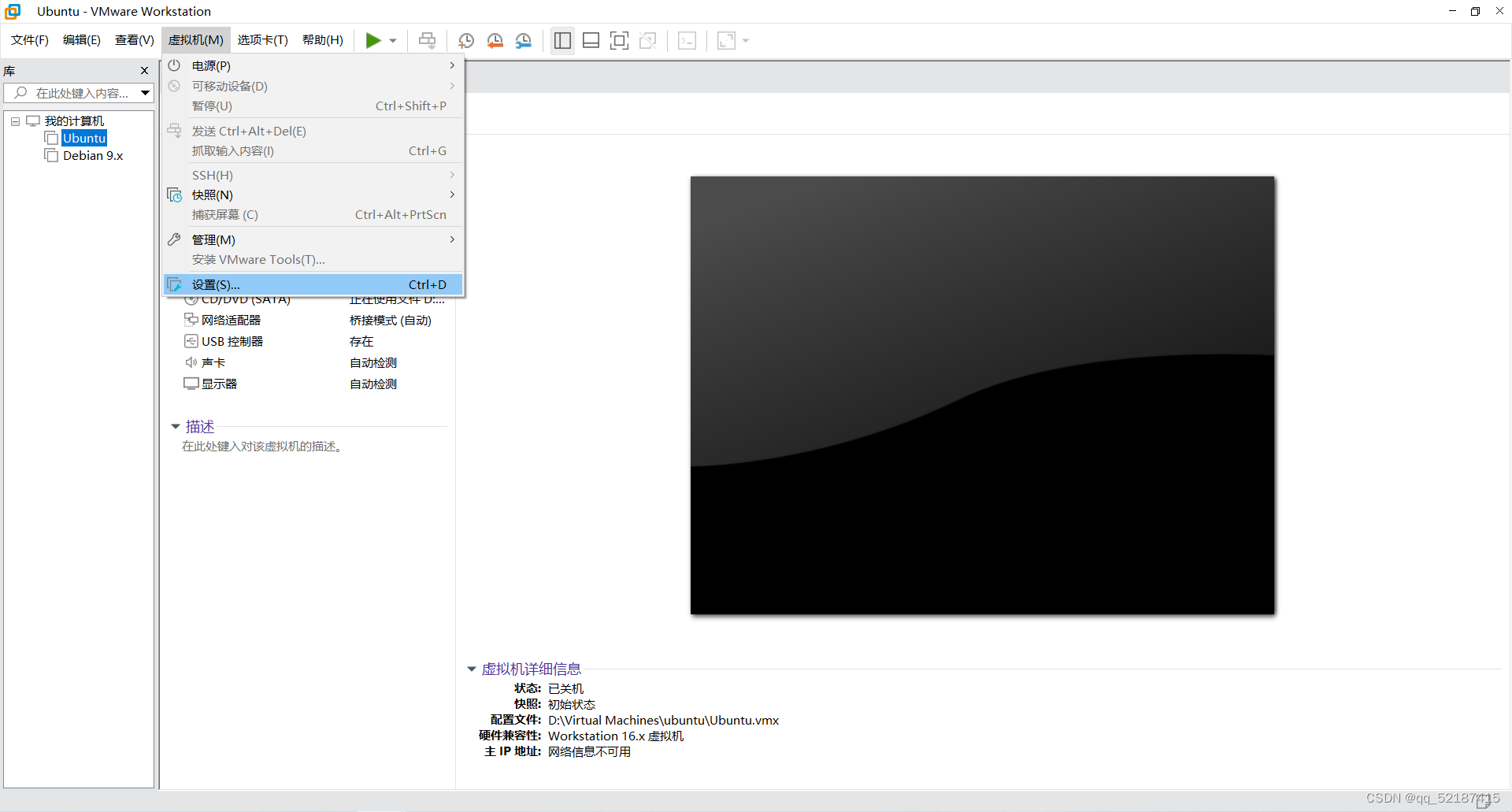Image resolution: width=1512 pixels, height=812 pixels.
Task: Click the 电源 power icon in menu
Action: coord(174,65)
